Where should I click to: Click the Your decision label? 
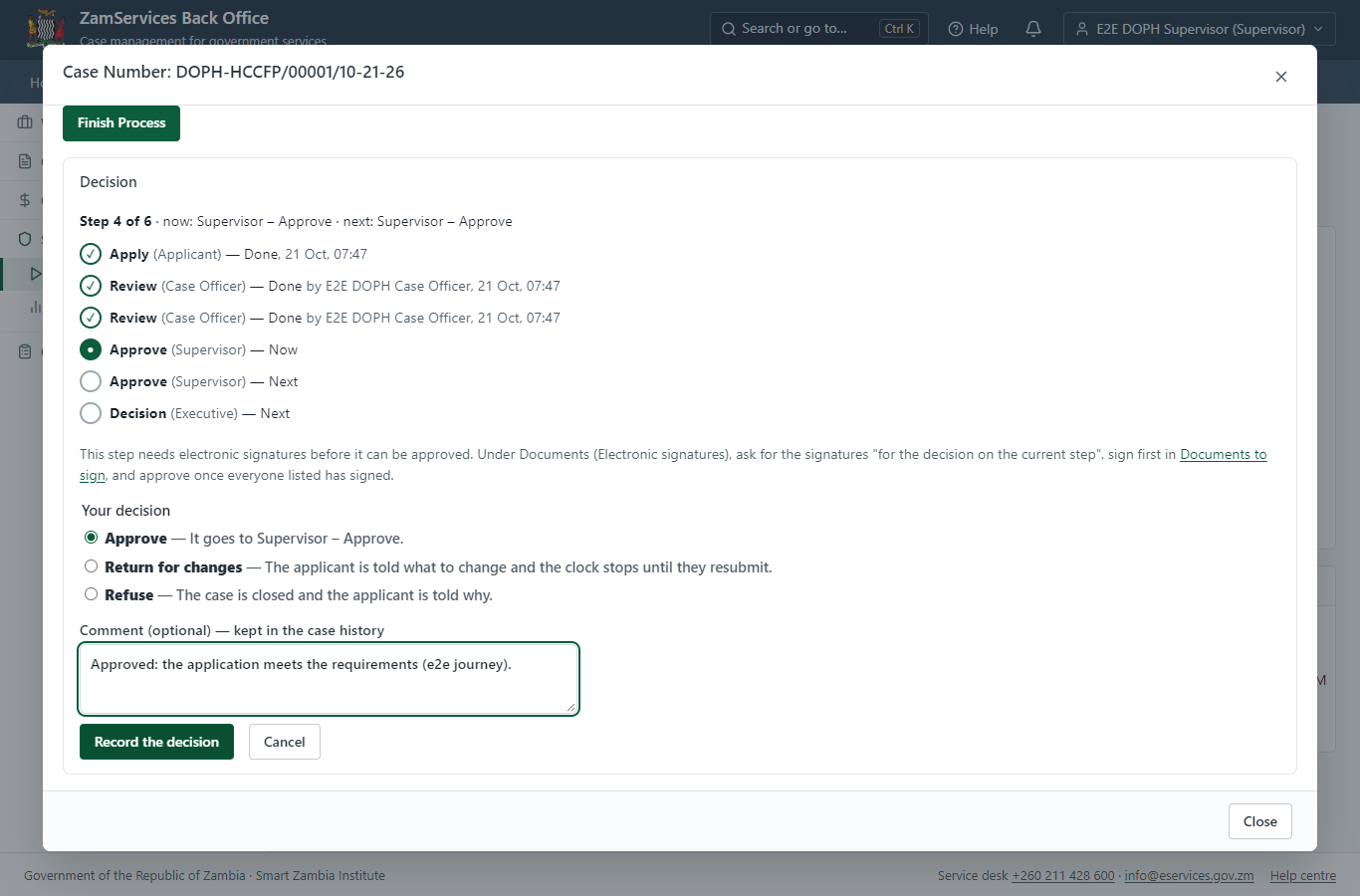[x=125, y=511]
